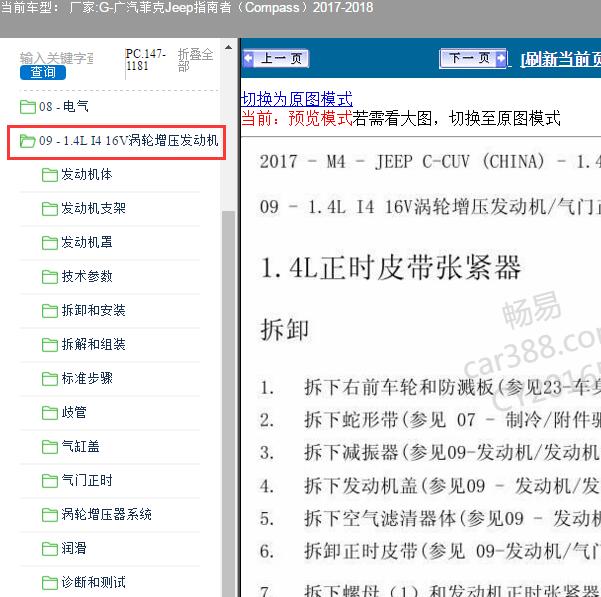Click the 查询 search button
This screenshot has width=601, height=597.
[x=43, y=72]
